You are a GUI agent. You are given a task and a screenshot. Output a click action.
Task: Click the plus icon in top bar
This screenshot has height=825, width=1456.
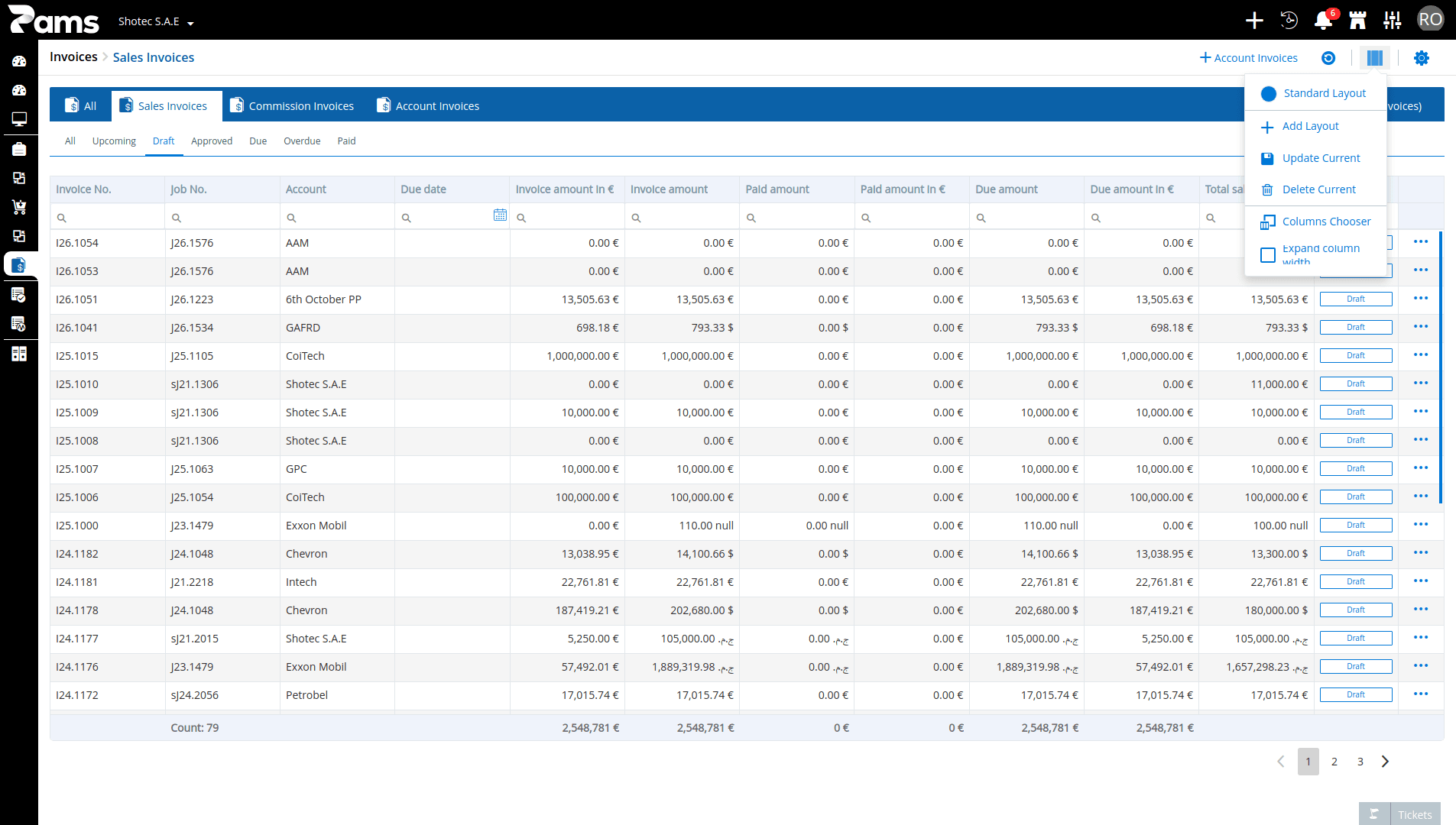pos(1254,21)
